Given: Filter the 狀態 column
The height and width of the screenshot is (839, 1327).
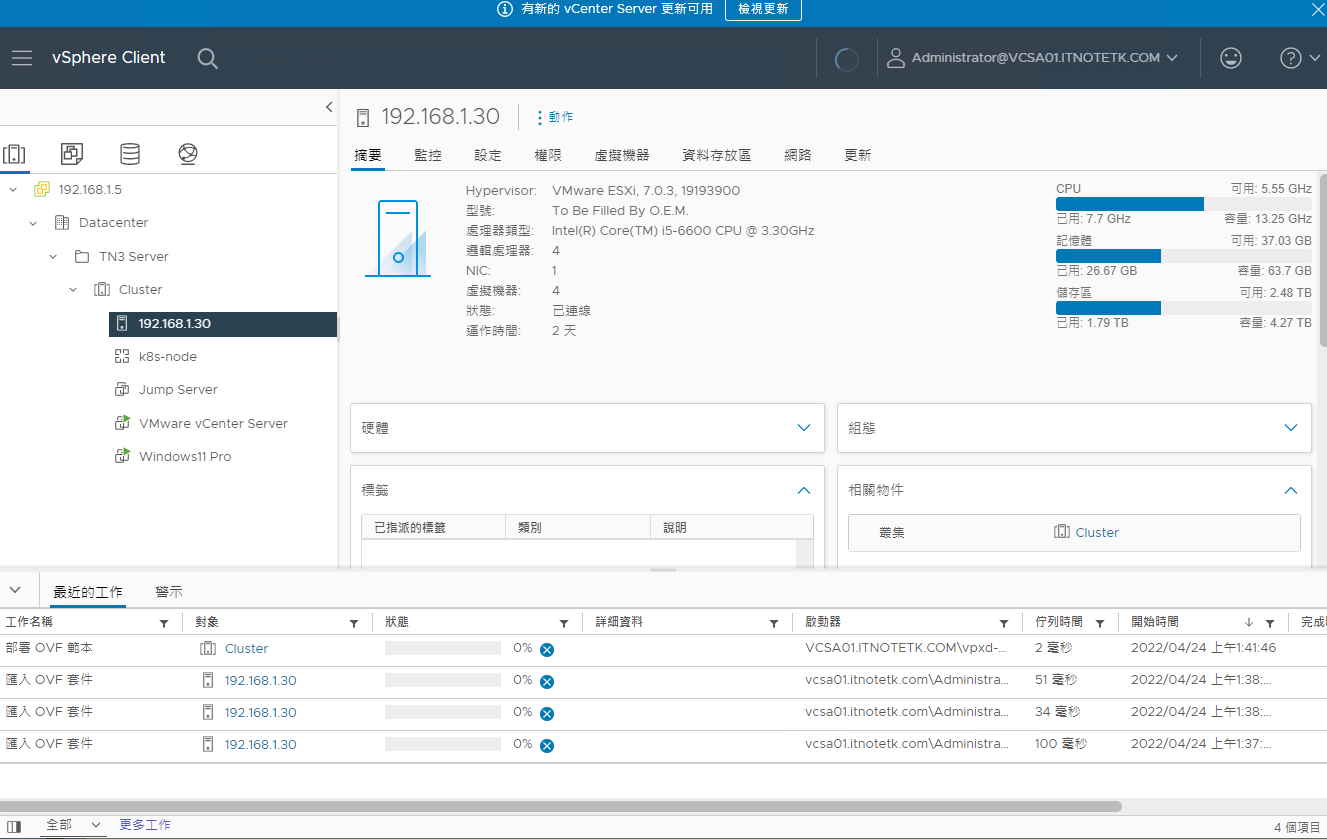Looking at the screenshot, I should click(564, 623).
